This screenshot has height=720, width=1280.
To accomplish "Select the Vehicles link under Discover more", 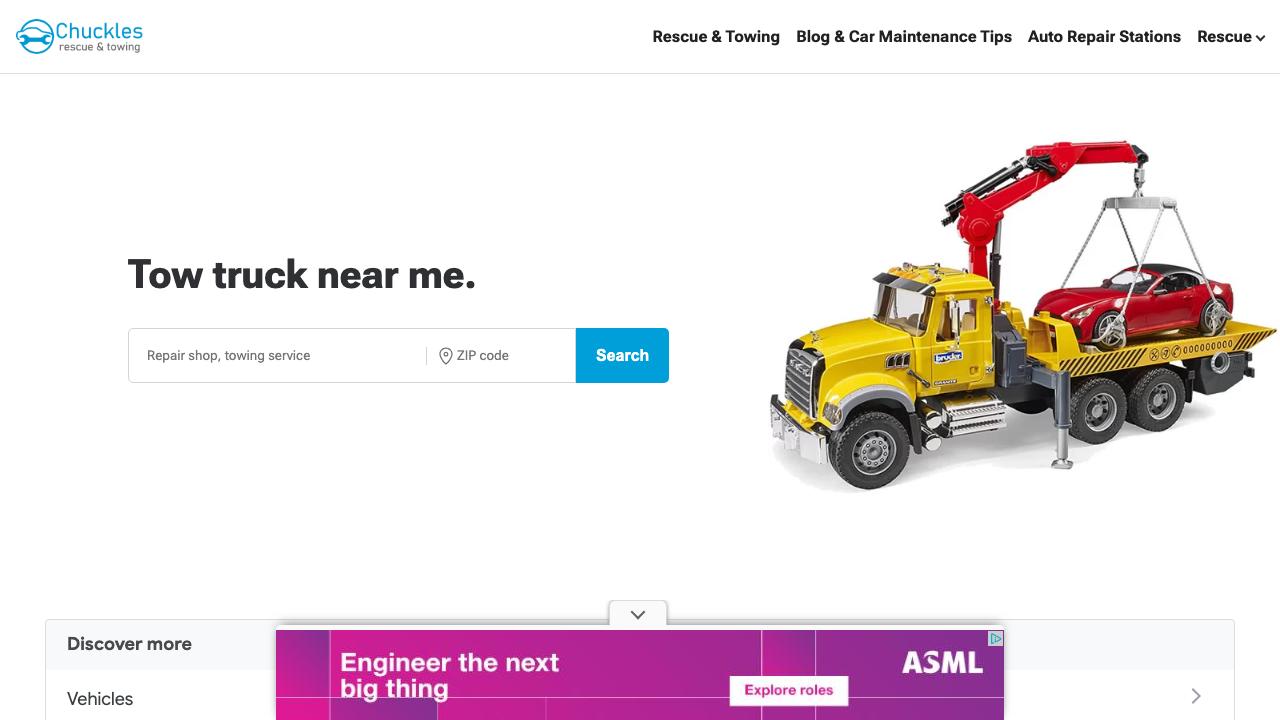I will pos(100,699).
